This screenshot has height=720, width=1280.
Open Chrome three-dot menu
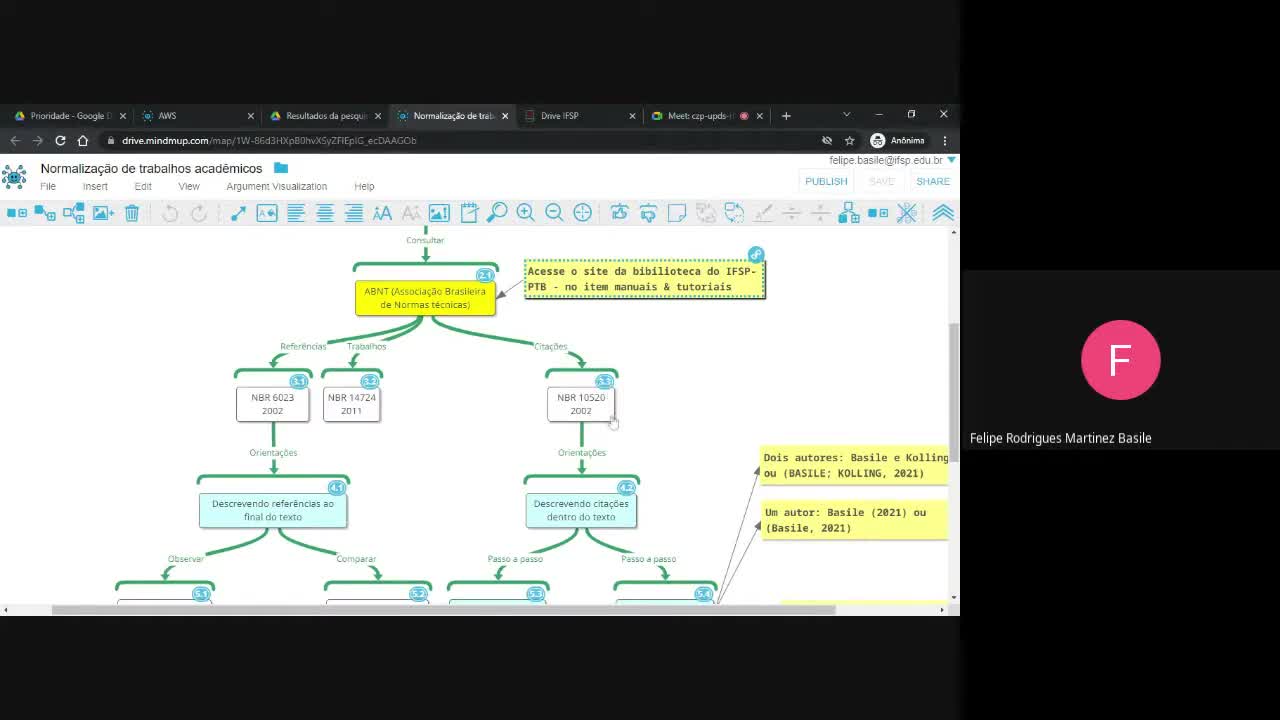(x=944, y=141)
